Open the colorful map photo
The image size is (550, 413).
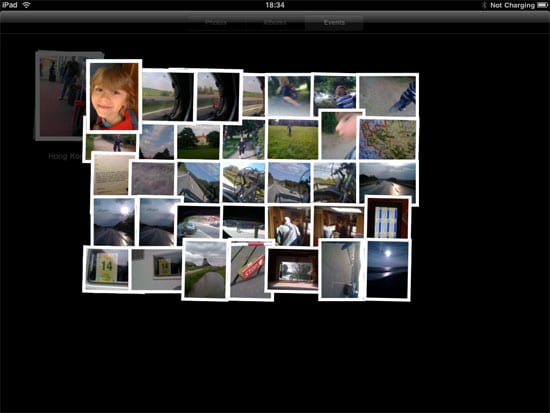[x=388, y=139]
